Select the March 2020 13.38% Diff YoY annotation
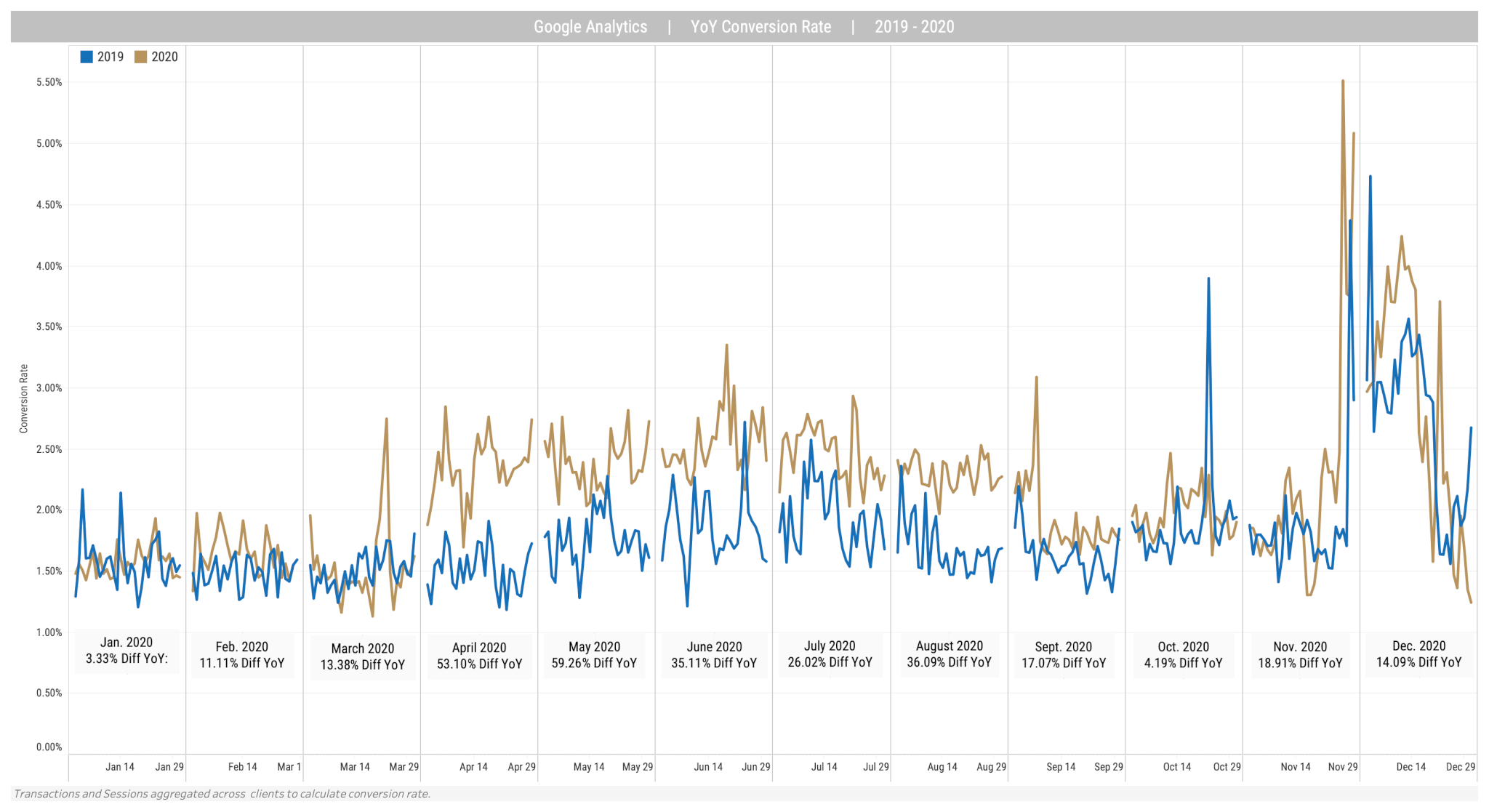This screenshot has height=812, width=1489. click(363, 656)
